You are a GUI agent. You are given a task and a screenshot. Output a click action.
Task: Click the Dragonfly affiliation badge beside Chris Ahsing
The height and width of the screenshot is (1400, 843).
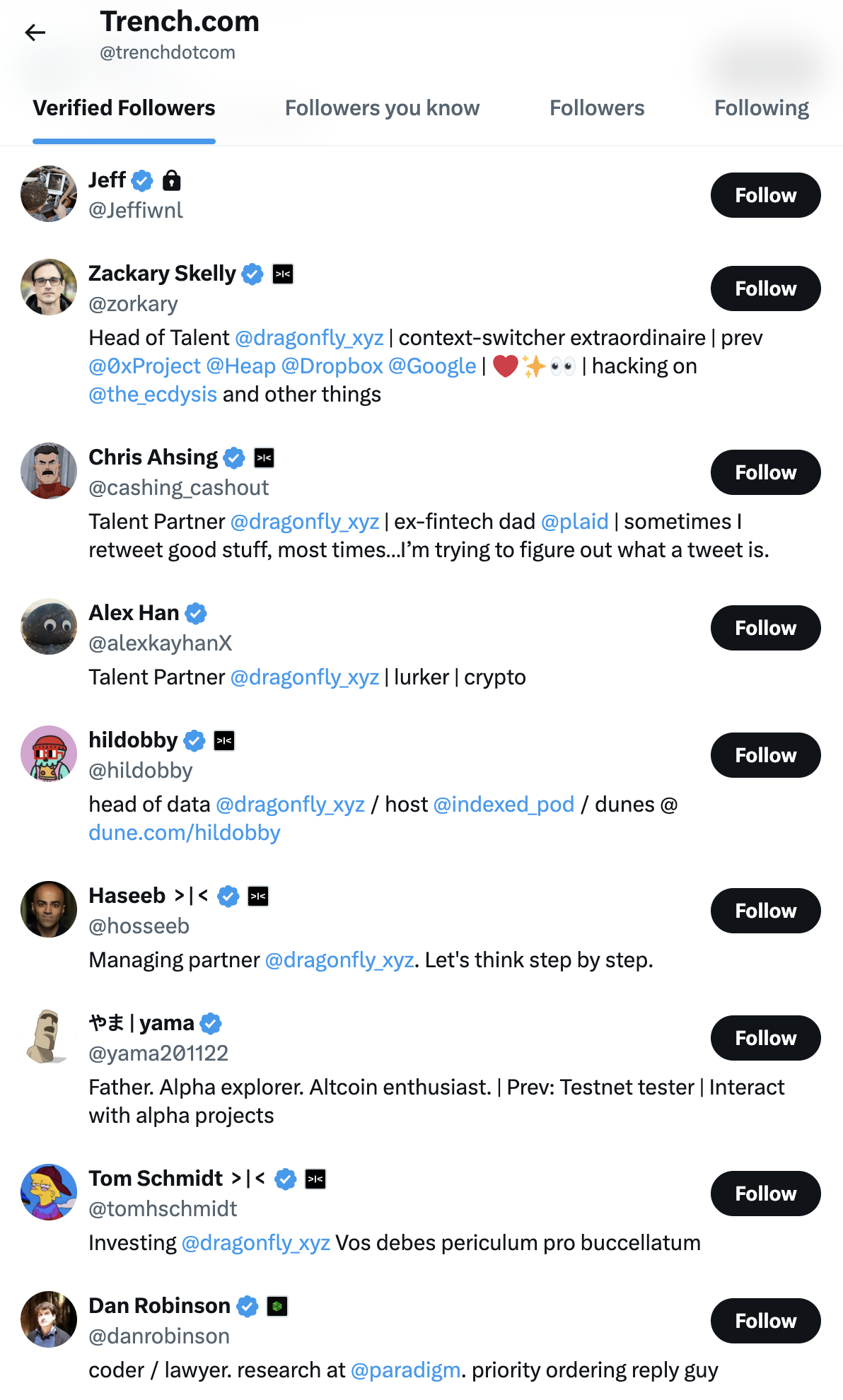264,457
